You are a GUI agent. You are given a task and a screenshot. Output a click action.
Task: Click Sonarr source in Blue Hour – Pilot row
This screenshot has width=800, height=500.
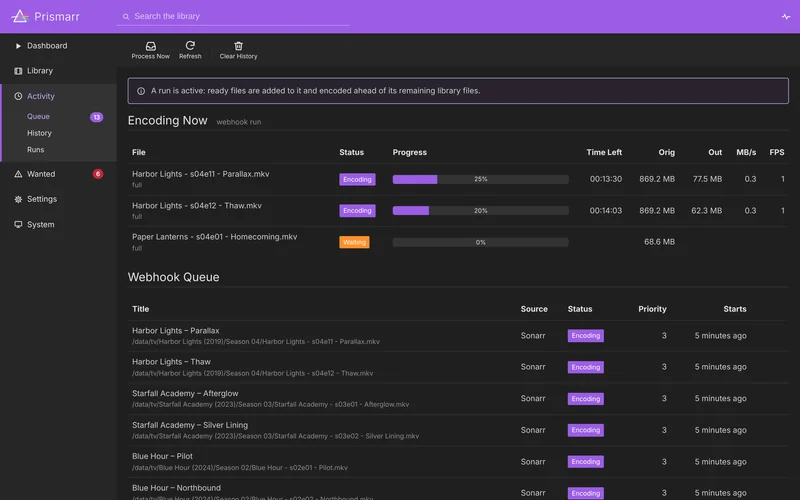click(x=533, y=462)
